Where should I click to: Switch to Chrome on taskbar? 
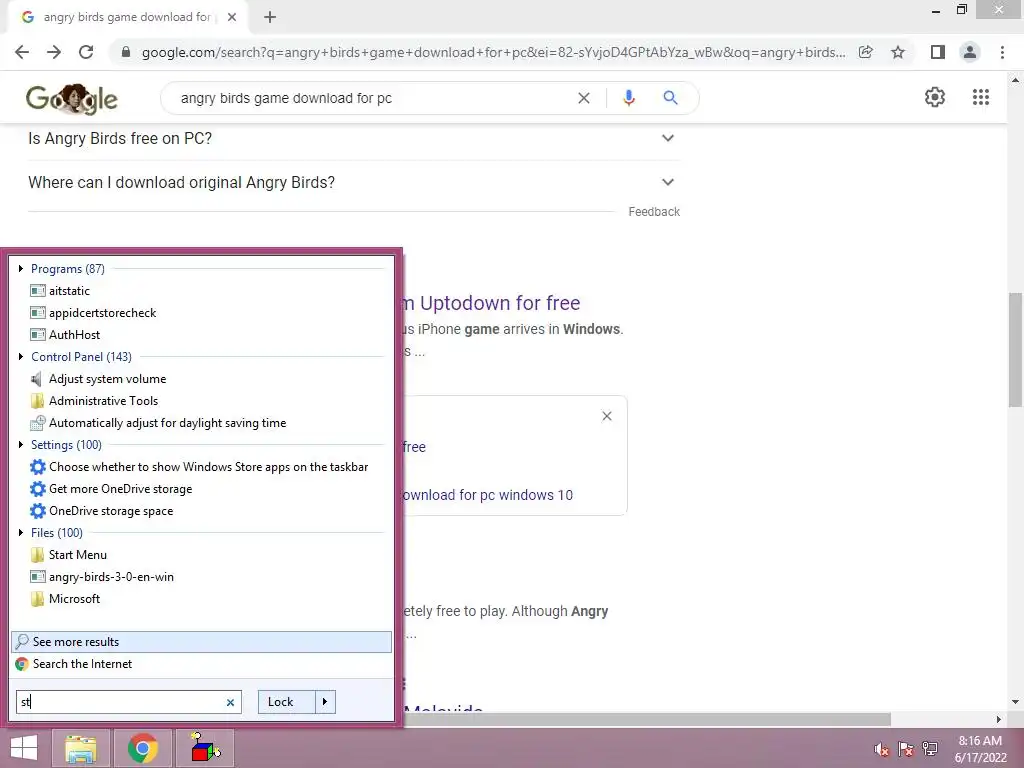tap(142, 748)
